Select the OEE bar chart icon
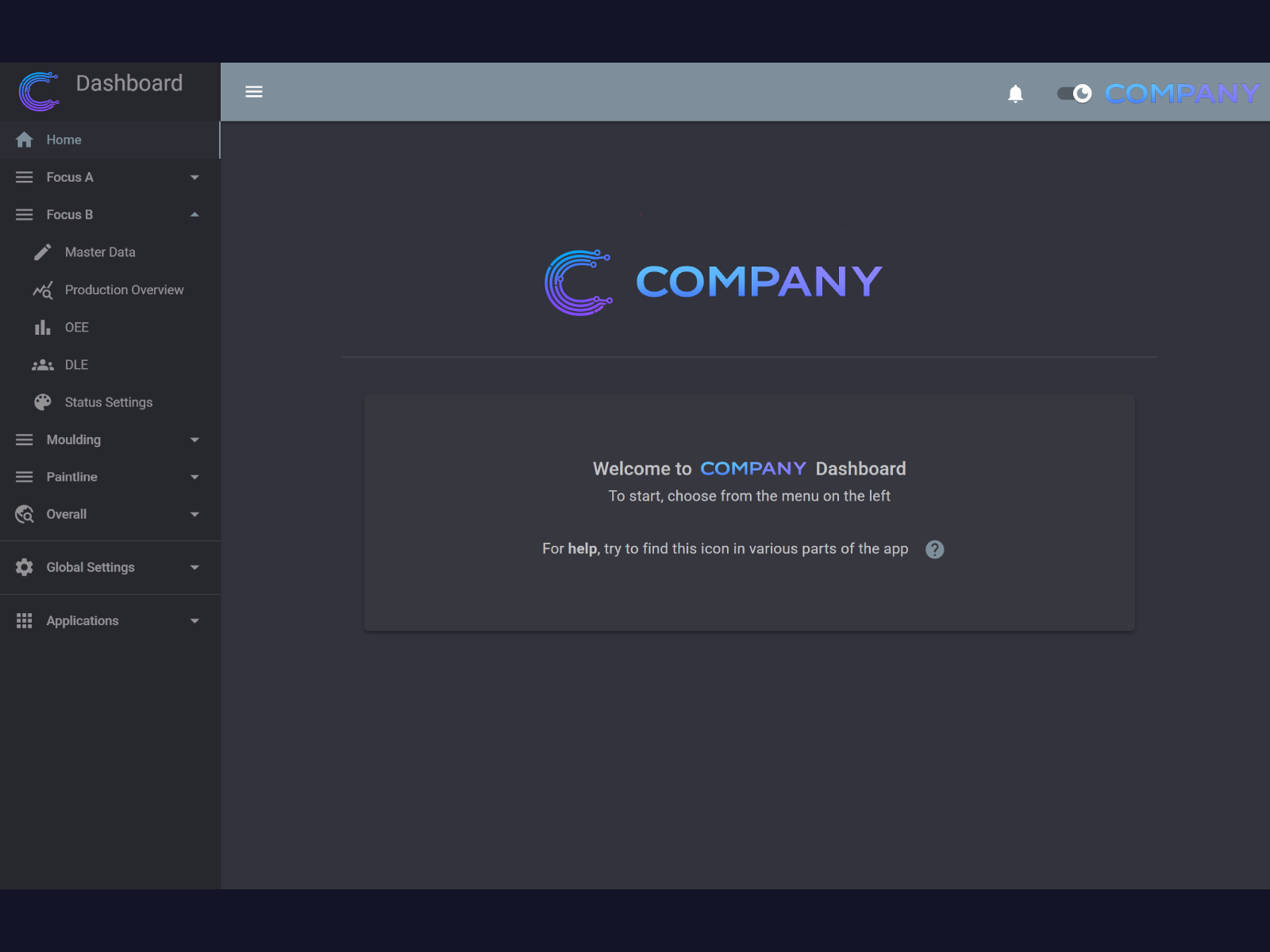Viewport: 1270px width, 952px height. 42,327
